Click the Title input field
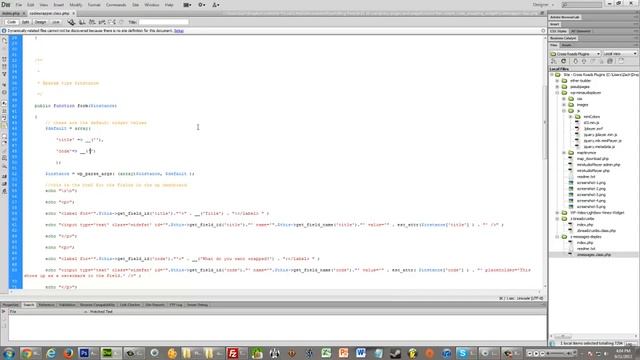Viewport: 640px width, 360px height. tap(163, 22)
